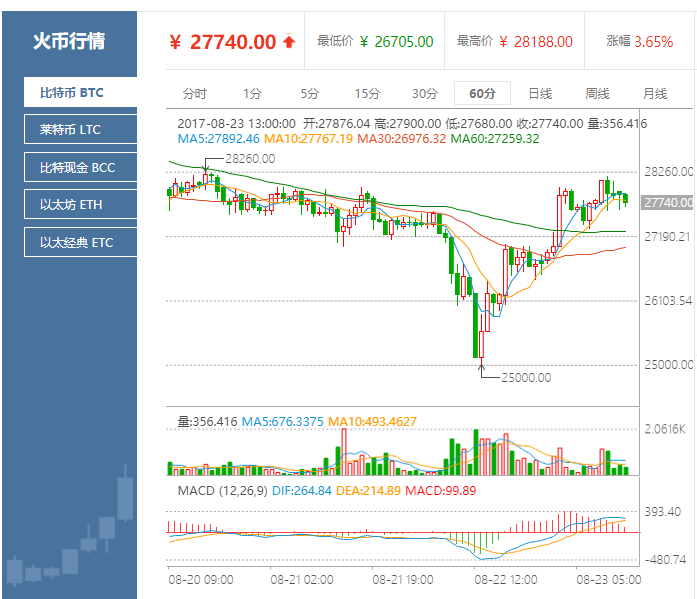Image resolution: width=697 pixels, height=599 pixels.
Task: Click the 25000.00 low marker annotation
Action: [x=526, y=378]
